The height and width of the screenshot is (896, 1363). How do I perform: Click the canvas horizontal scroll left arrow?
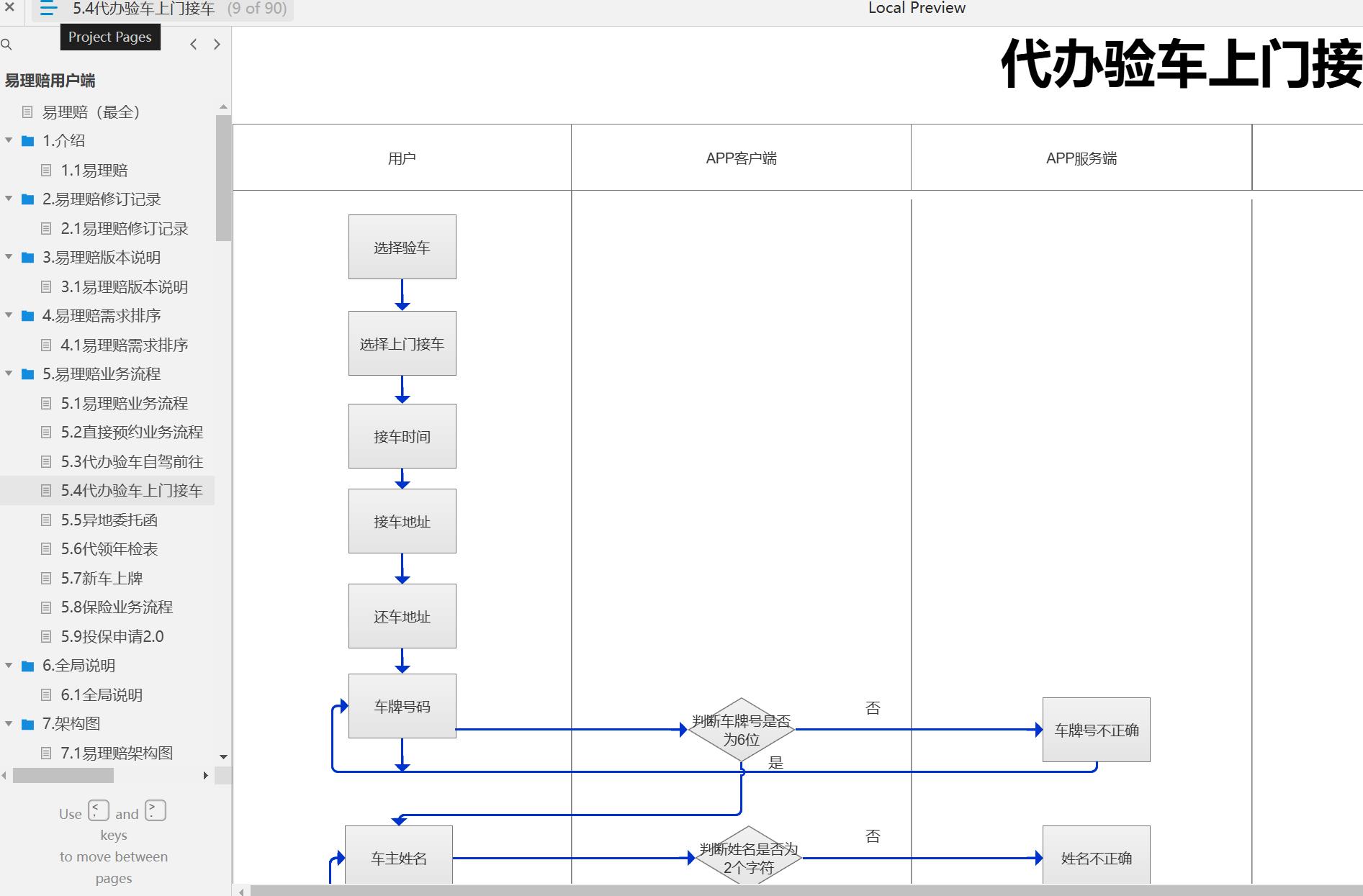coord(241,892)
